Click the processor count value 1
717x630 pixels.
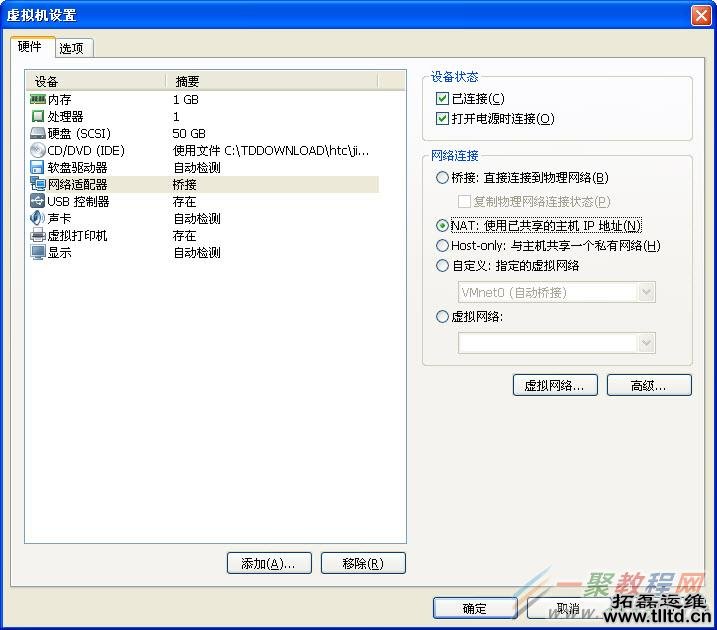click(x=176, y=116)
